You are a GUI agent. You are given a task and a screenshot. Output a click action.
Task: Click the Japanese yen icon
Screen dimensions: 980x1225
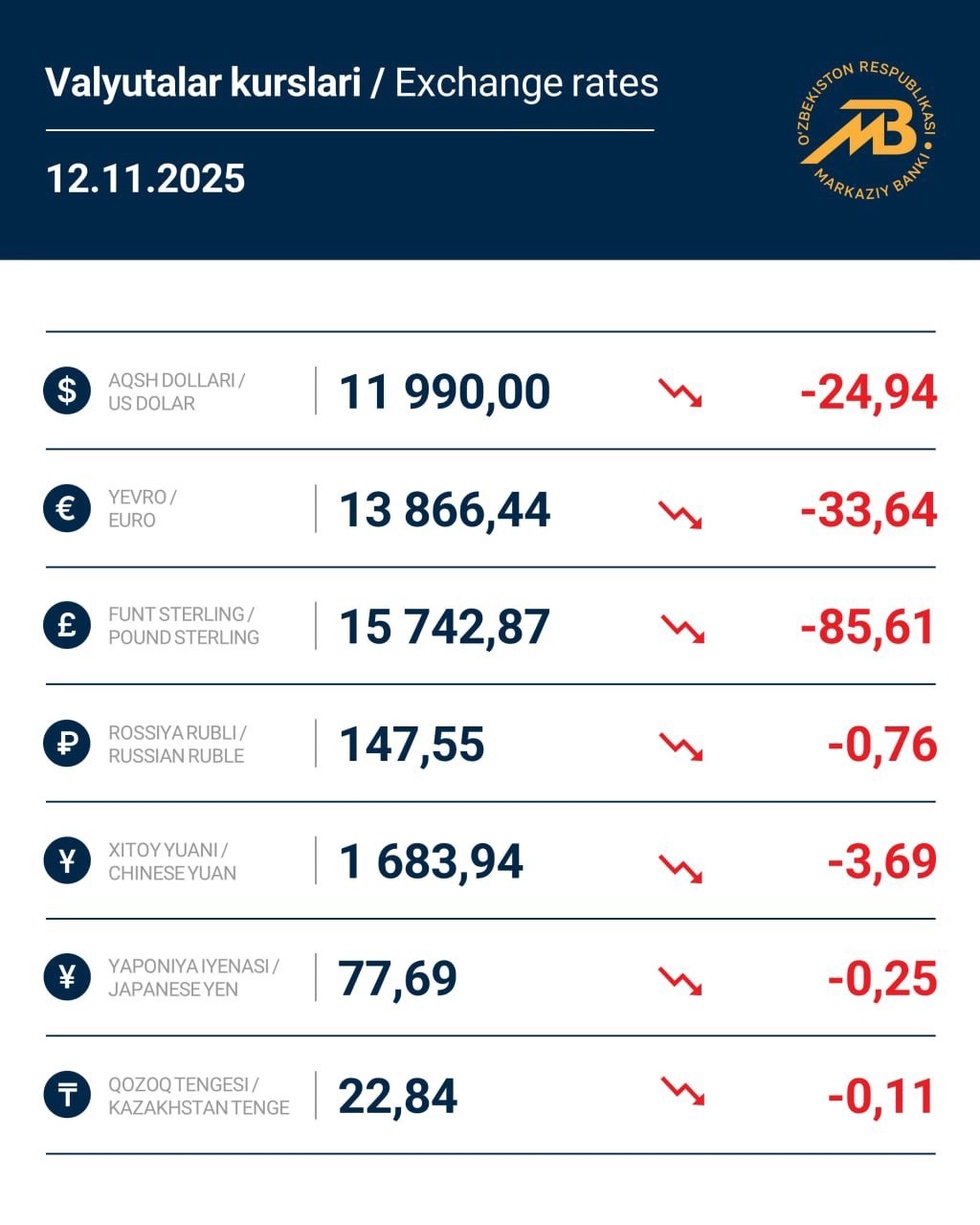point(68,979)
